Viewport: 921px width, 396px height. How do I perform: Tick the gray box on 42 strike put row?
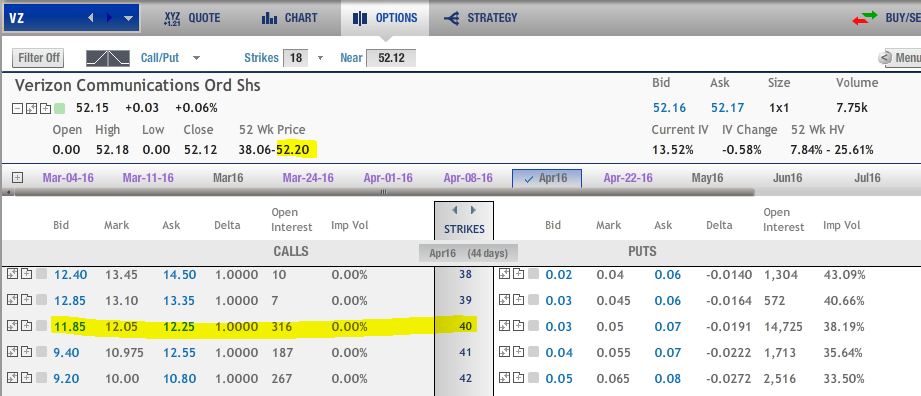pos(533,378)
